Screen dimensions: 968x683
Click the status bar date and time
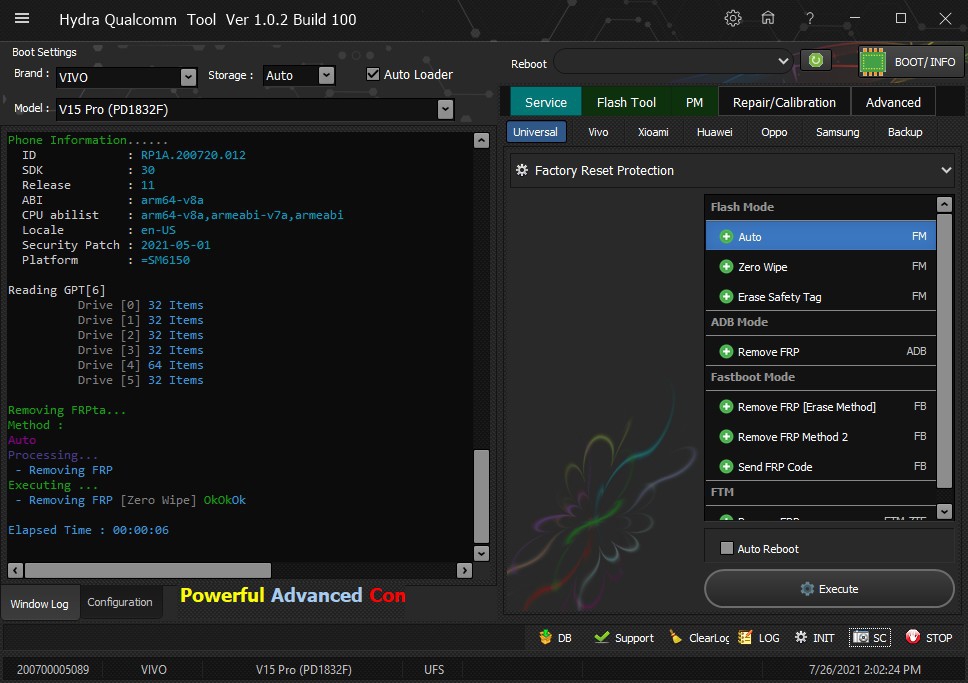point(864,669)
